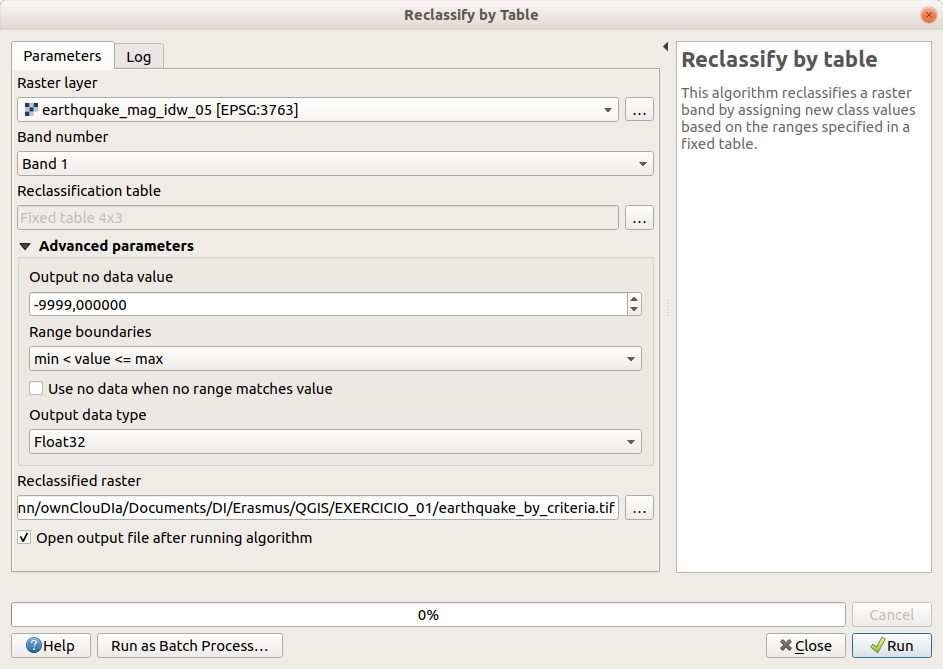Click the Help button
Image resolution: width=943 pixels, height=669 pixels.
click(51, 646)
